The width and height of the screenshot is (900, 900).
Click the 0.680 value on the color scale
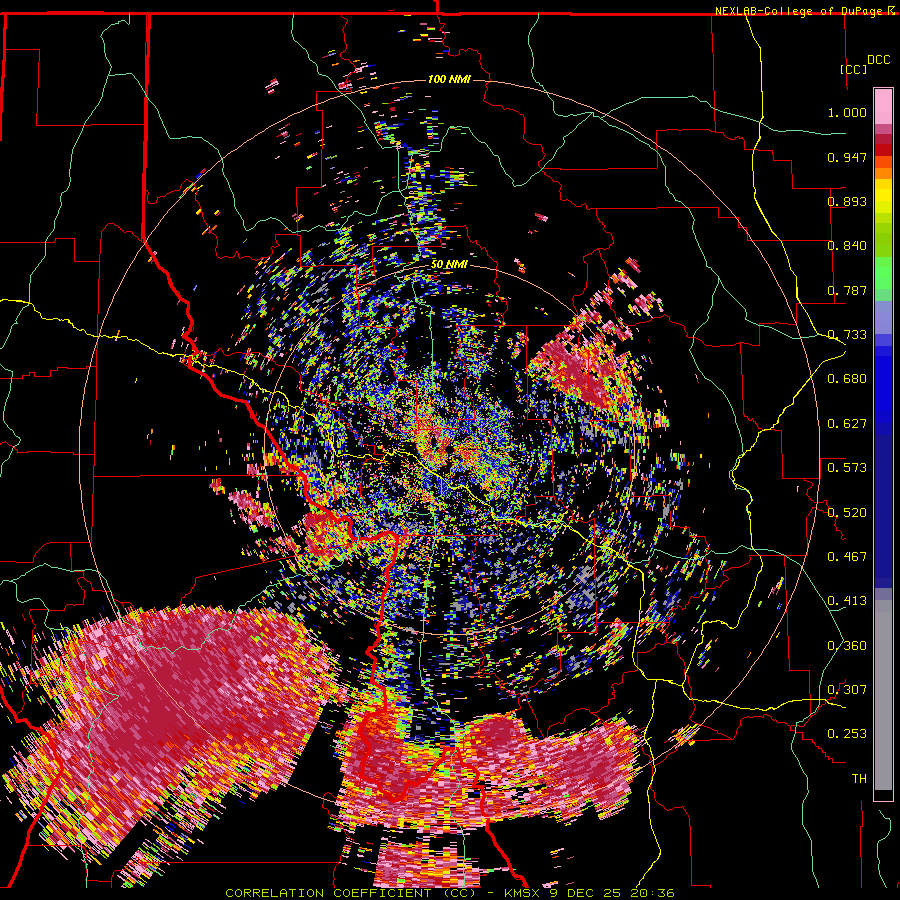[x=847, y=379]
